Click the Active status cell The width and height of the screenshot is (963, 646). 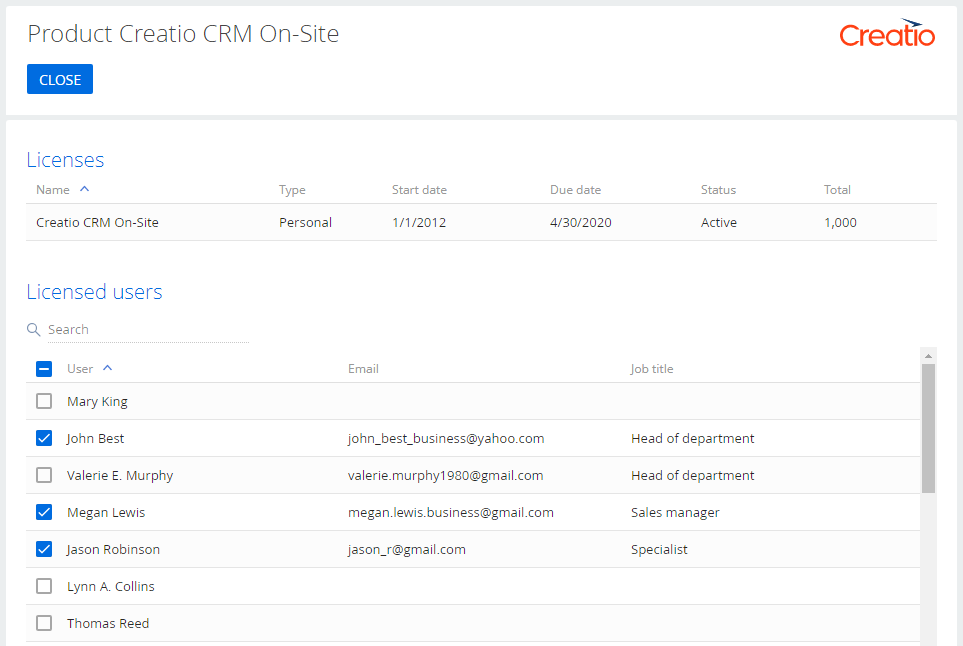(x=719, y=222)
